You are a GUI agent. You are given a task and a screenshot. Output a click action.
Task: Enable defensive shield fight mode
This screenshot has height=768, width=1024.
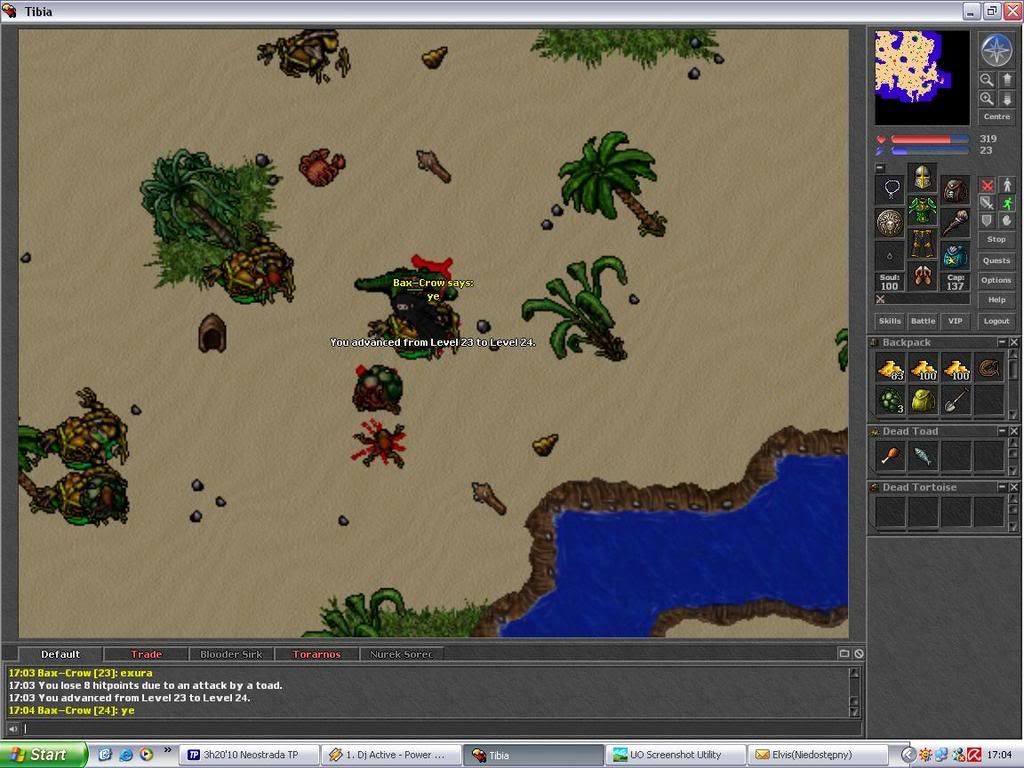point(987,221)
